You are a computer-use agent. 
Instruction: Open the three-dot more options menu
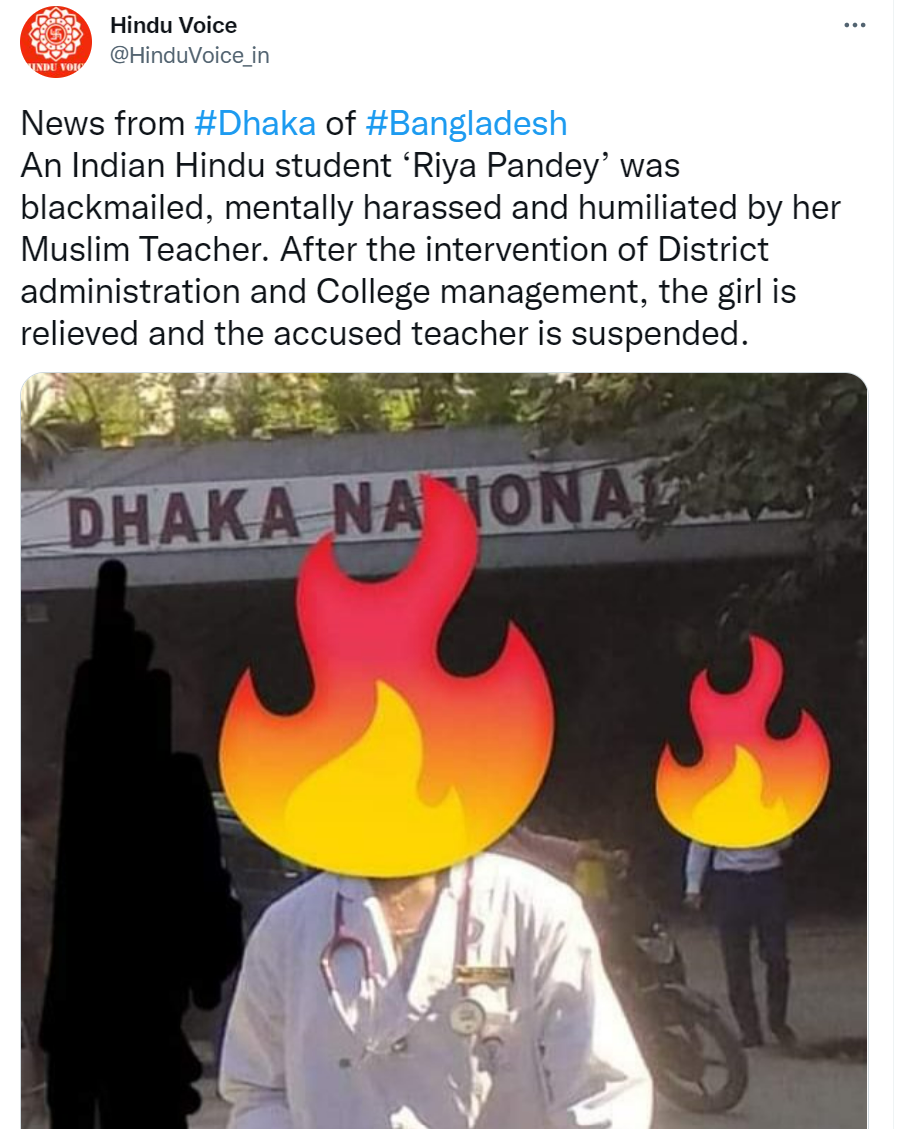pos(854,25)
